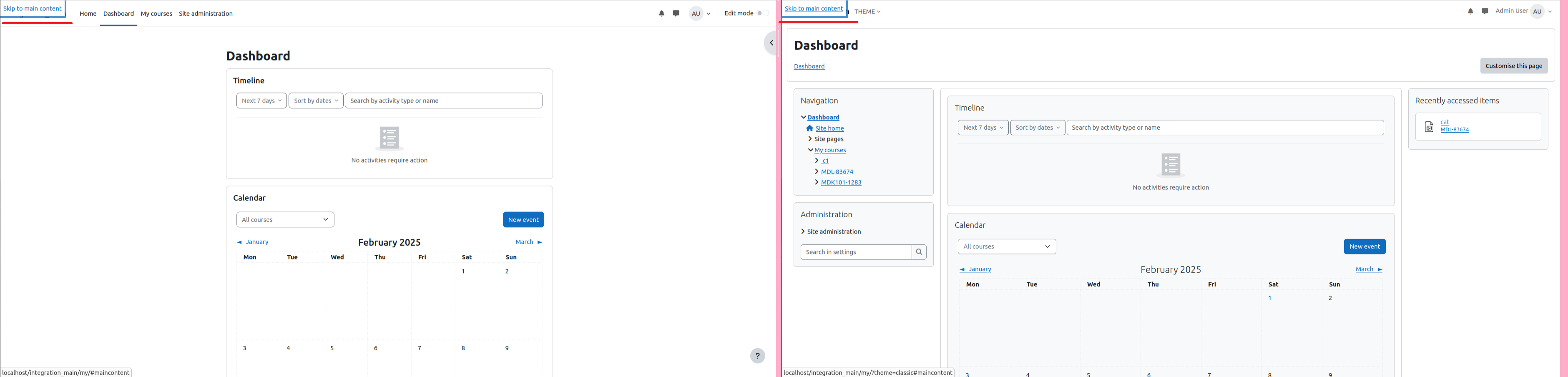
Task: Collapse Dashboard node in Navigation tree
Action: [x=804, y=117]
